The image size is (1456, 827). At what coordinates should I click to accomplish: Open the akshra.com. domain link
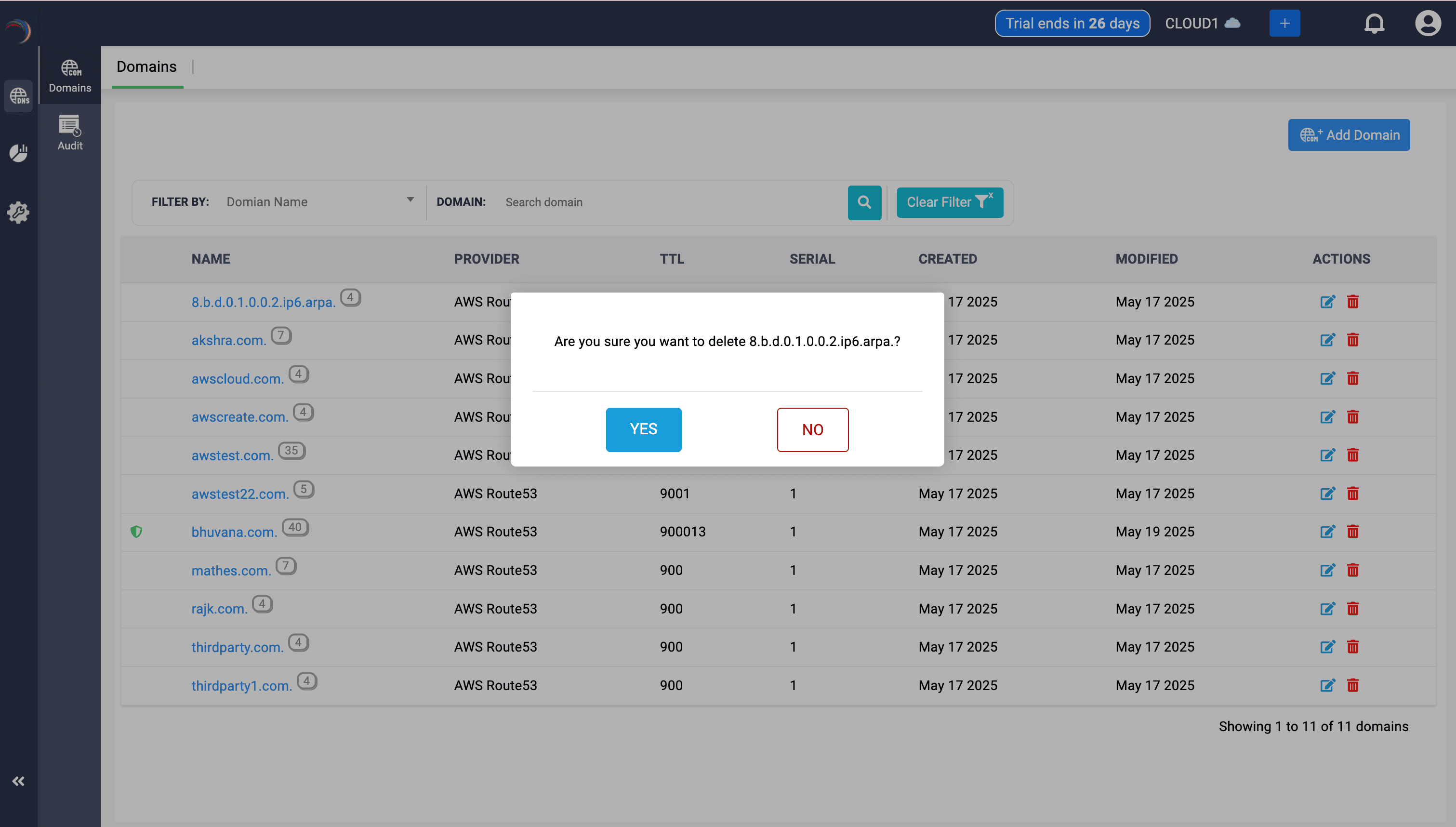click(227, 340)
